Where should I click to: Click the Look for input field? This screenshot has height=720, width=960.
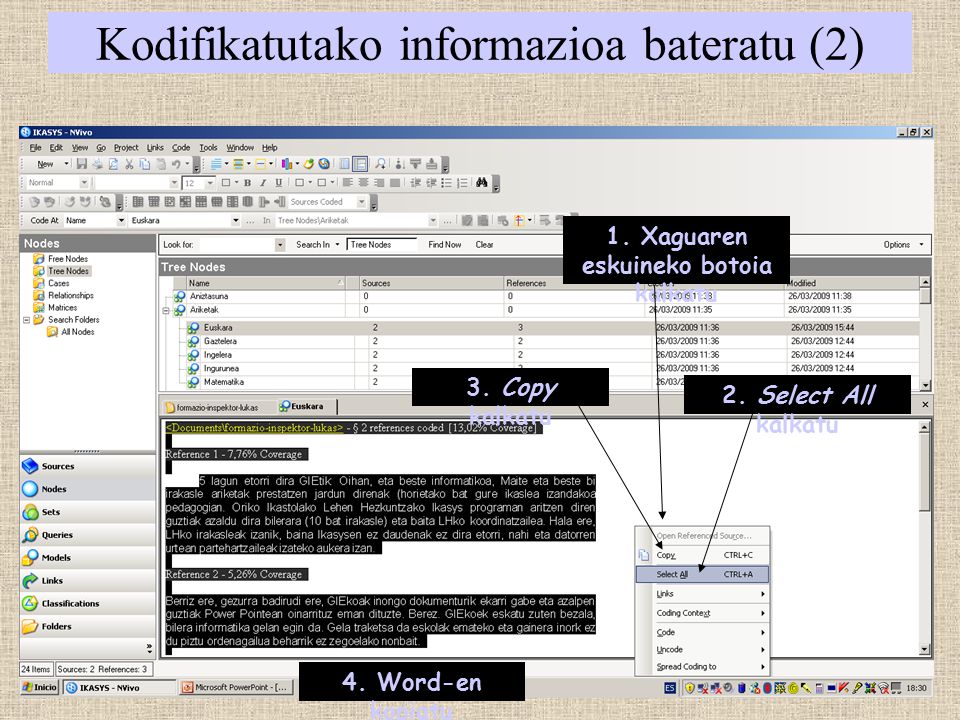[242, 244]
